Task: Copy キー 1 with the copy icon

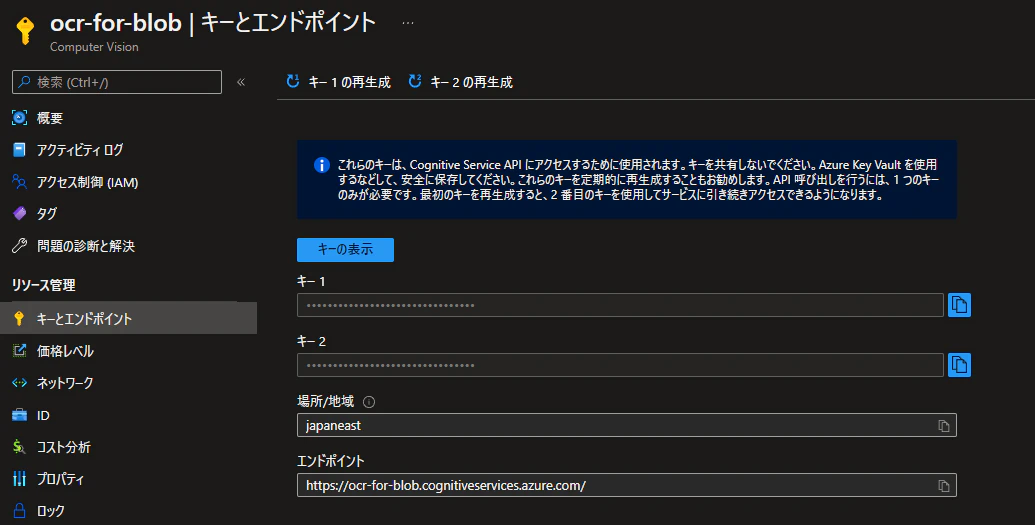Action: click(x=959, y=305)
